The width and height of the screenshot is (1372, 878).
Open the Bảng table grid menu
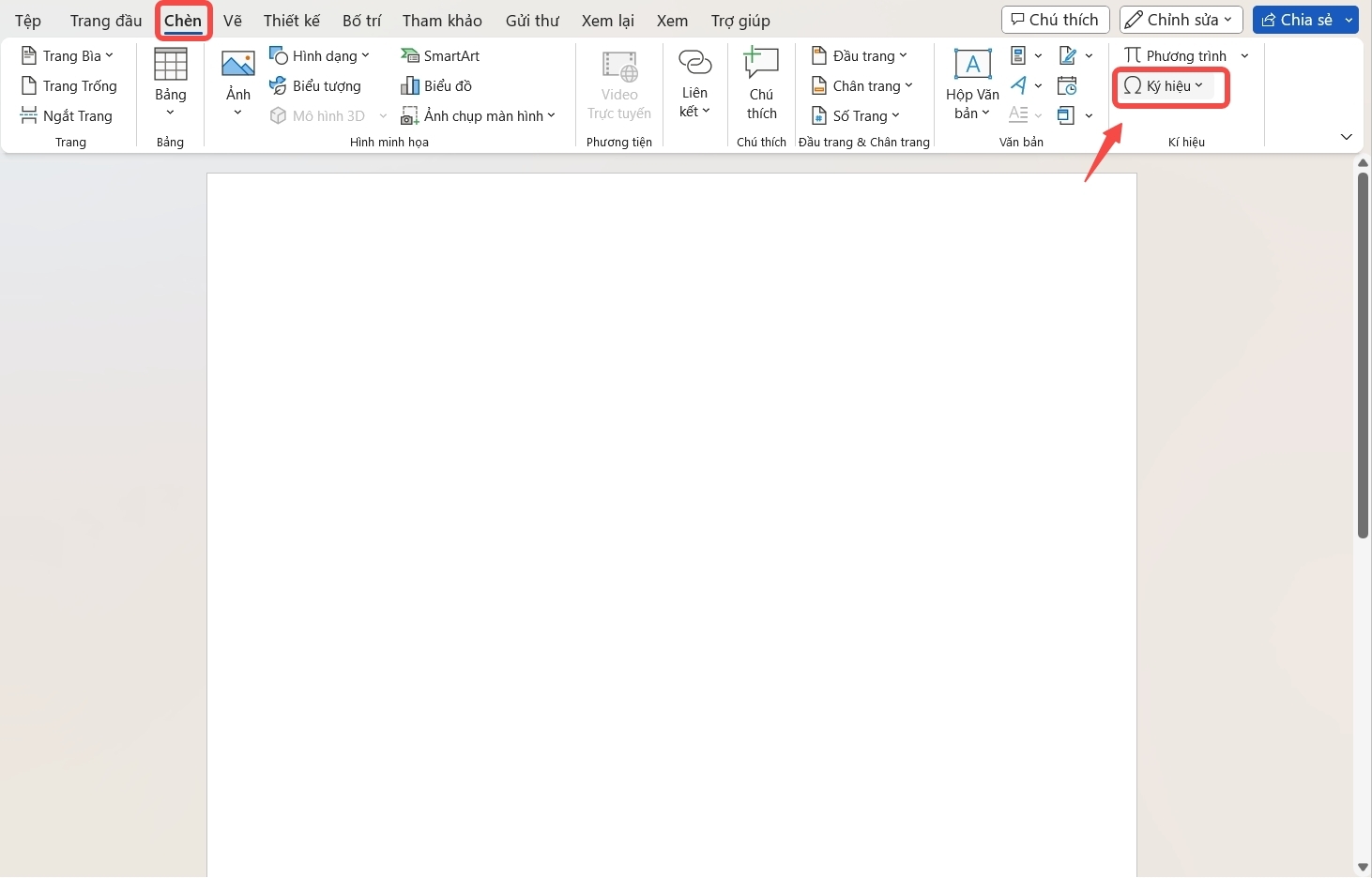click(x=170, y=83)
